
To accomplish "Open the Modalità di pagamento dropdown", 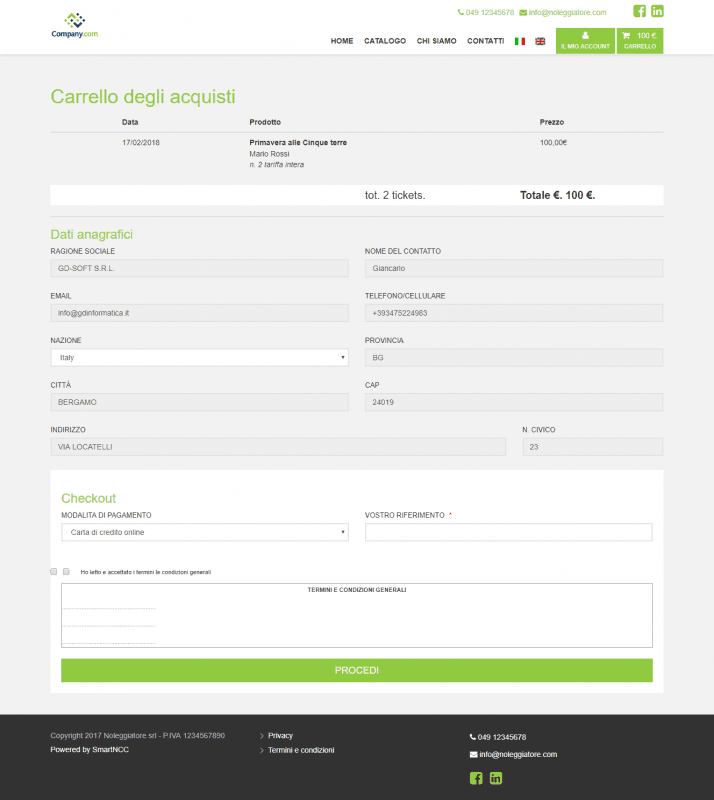I will pyautogui.click(x=205, y=532).
